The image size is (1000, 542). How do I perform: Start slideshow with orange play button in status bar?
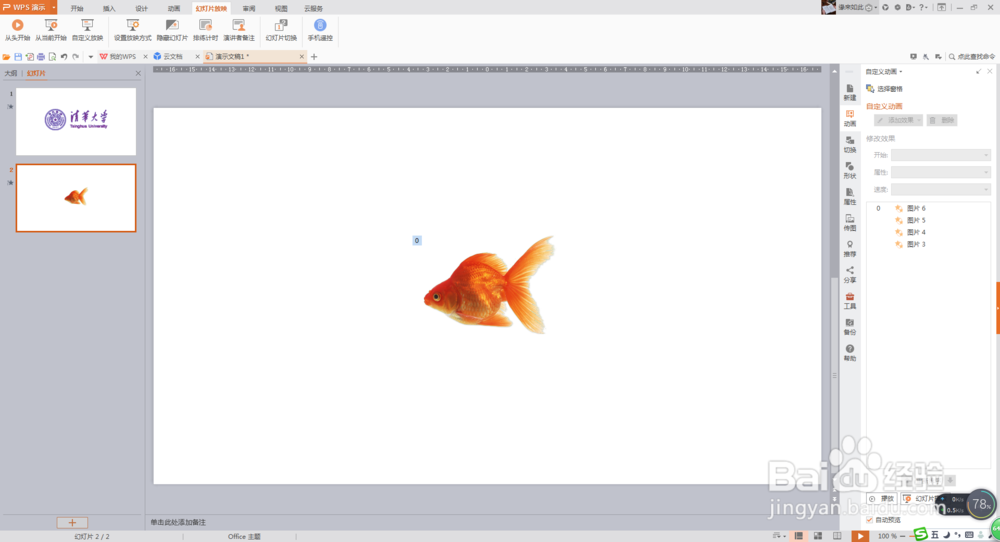click(860, 536)
